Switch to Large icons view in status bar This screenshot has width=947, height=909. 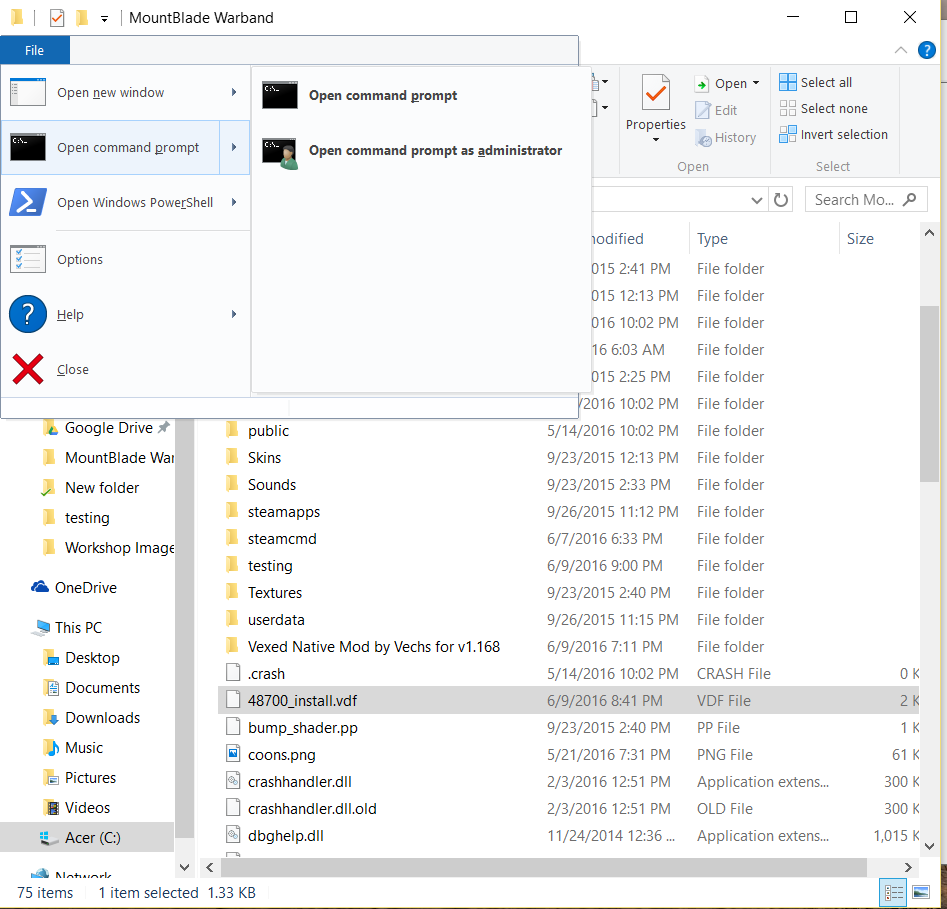pos(920,893)
